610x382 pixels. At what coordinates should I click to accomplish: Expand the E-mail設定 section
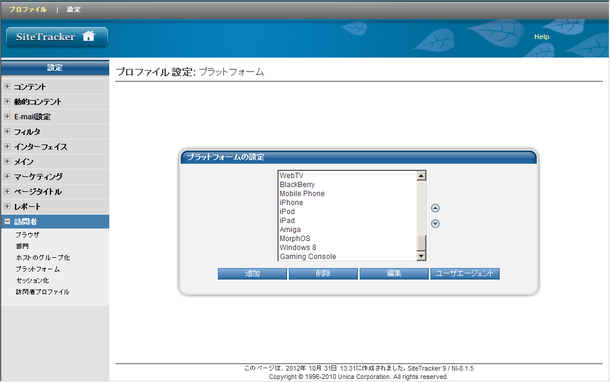coord(7,116)
